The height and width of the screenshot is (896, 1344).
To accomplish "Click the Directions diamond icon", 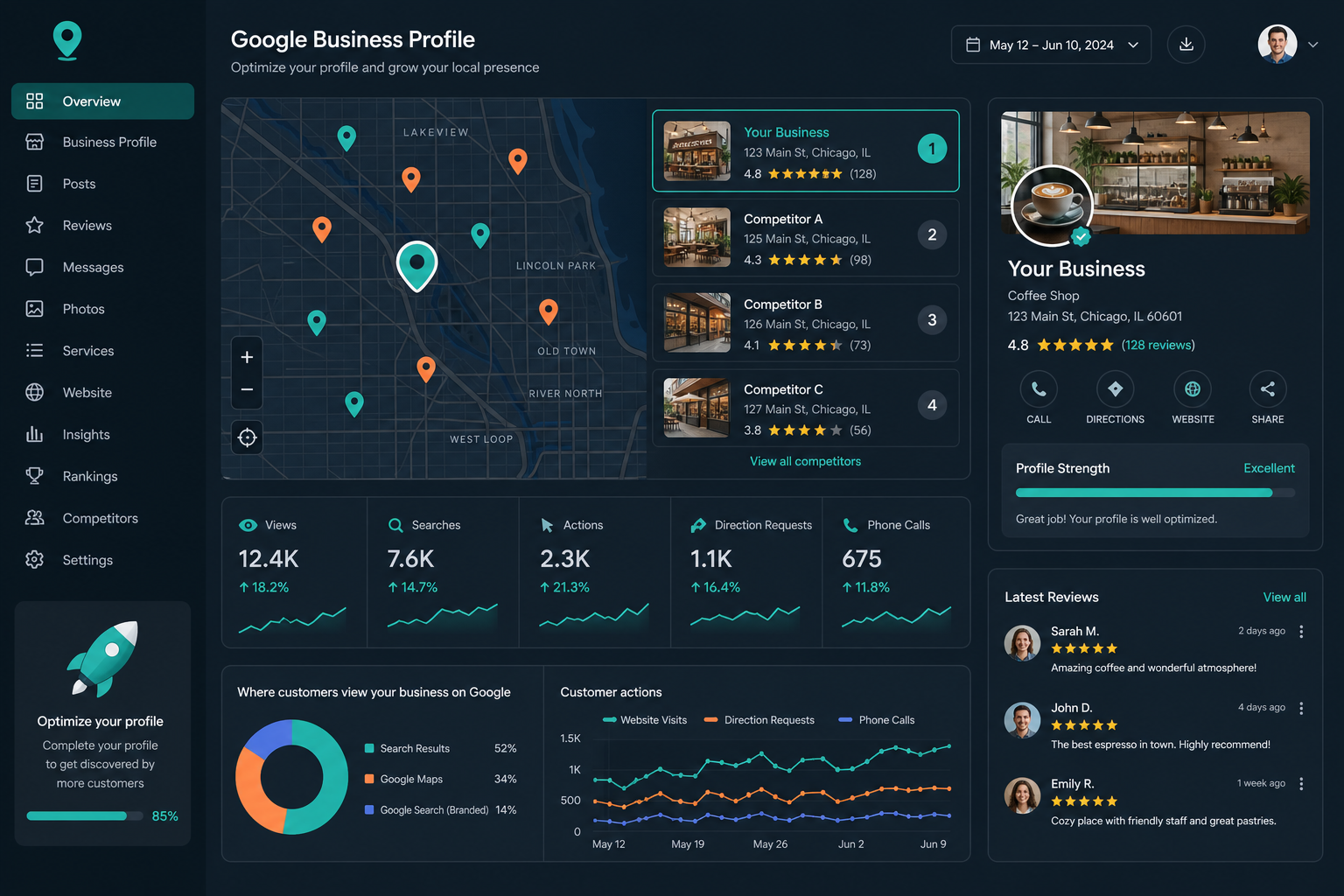I will 1115,389.
